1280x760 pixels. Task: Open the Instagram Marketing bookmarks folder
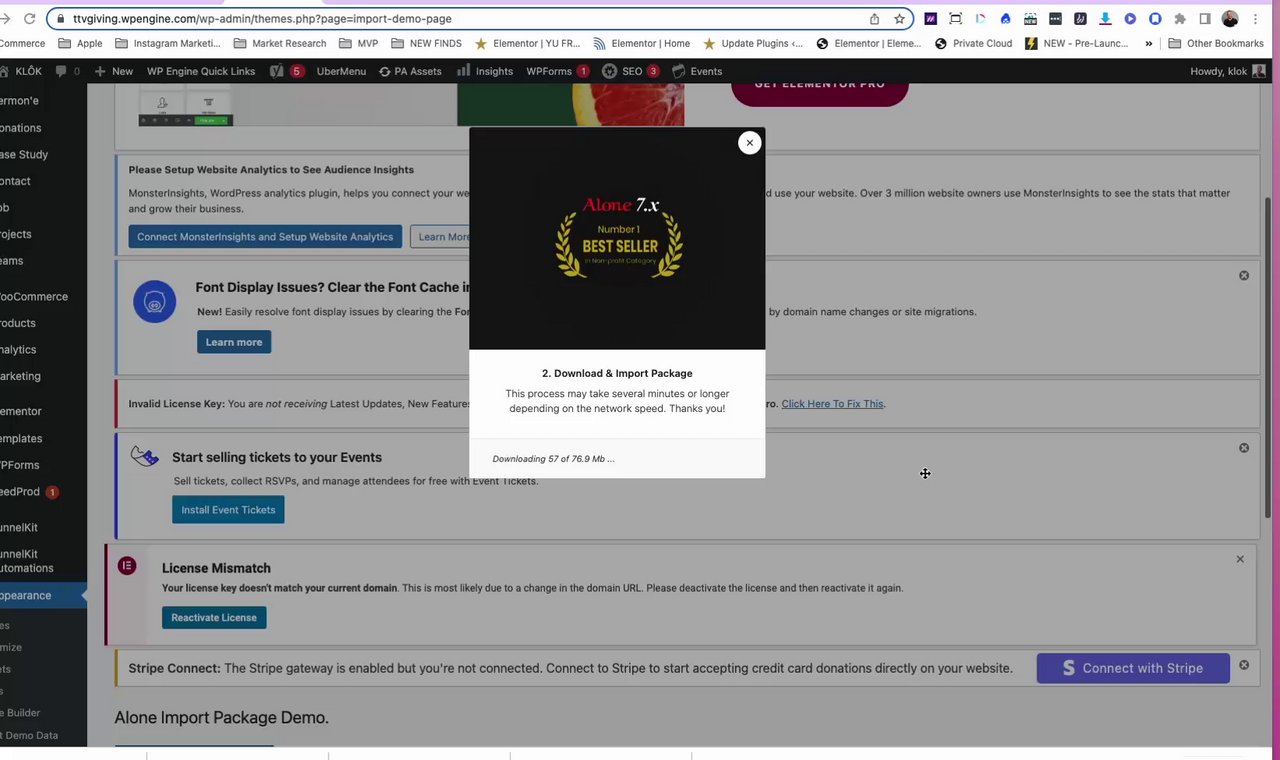[168, 43]
